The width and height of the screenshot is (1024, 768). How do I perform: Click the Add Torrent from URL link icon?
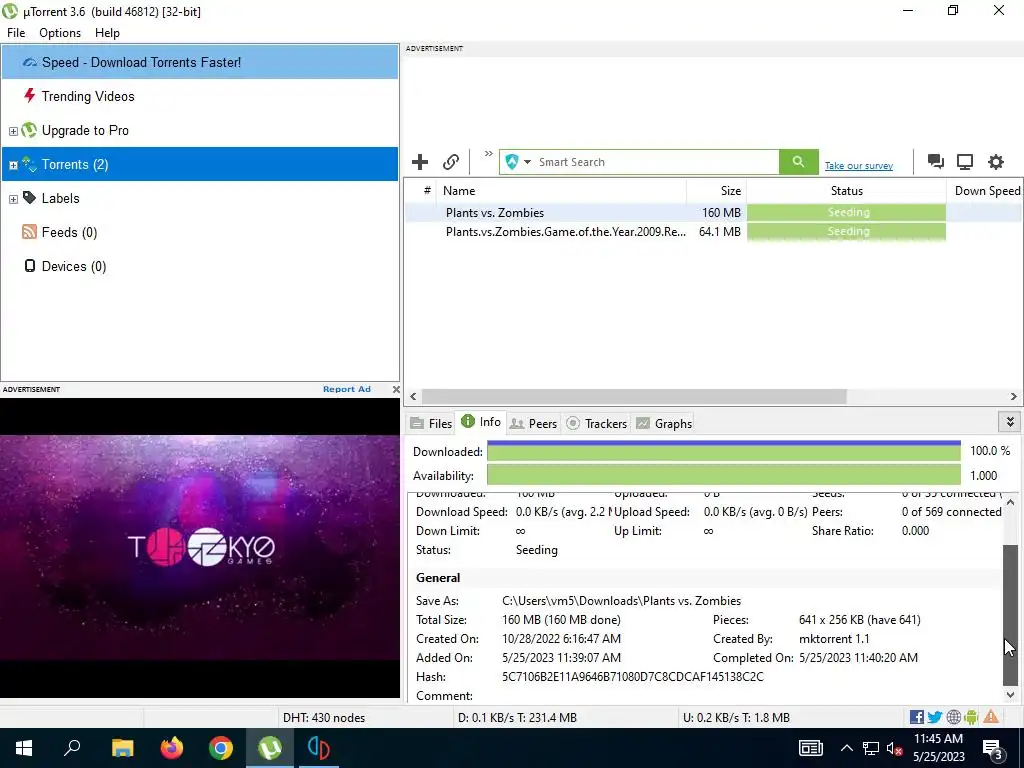coord(451,162)
